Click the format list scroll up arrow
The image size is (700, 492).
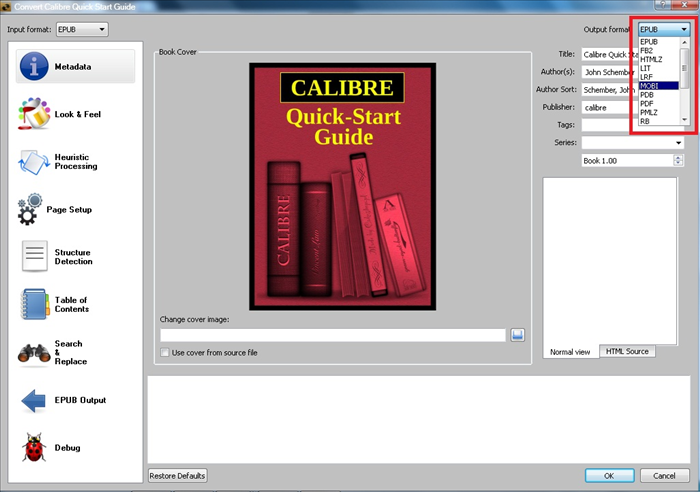pos(684,42)
